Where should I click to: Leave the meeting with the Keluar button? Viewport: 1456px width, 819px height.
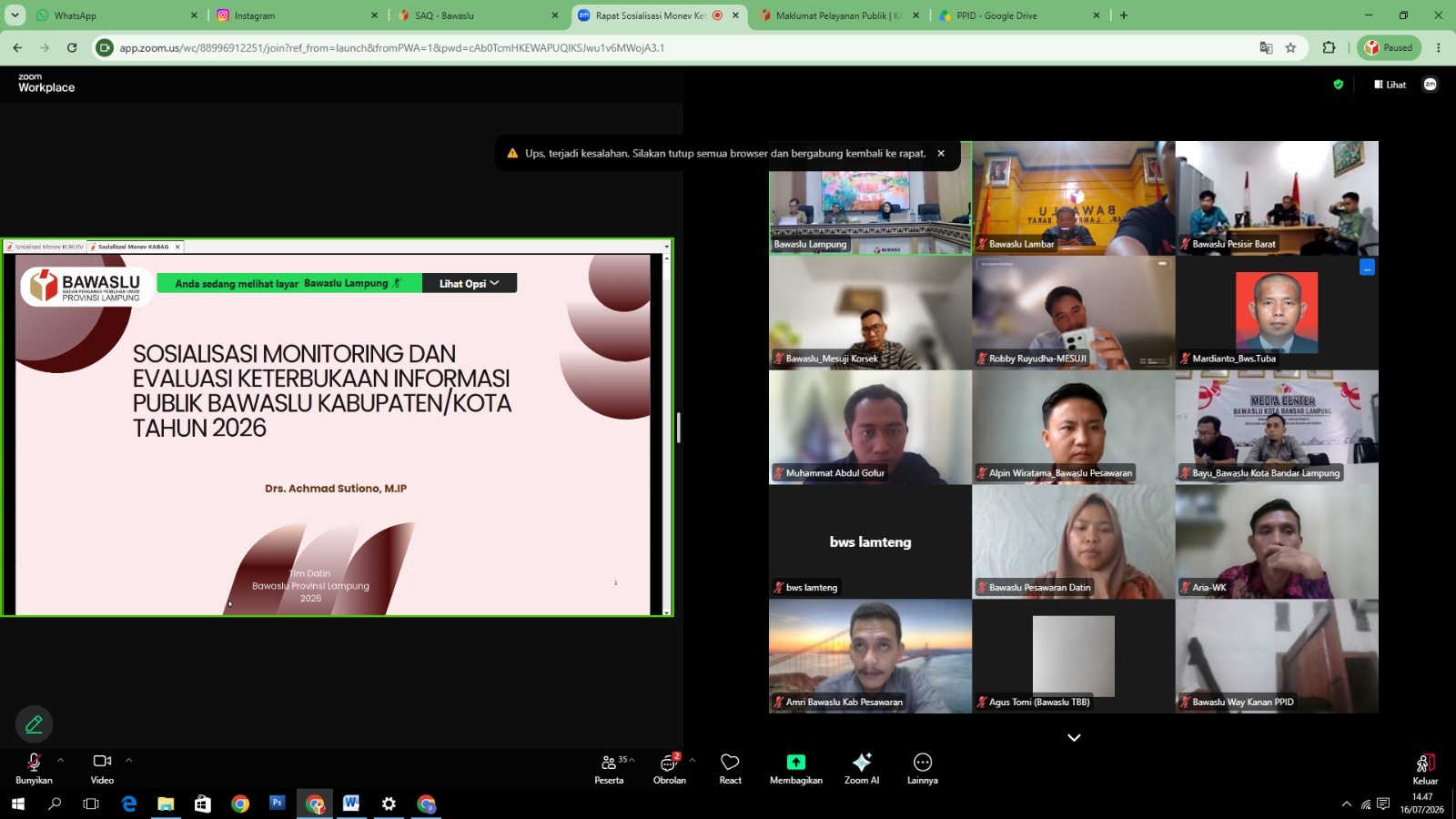pos(1425,769)
